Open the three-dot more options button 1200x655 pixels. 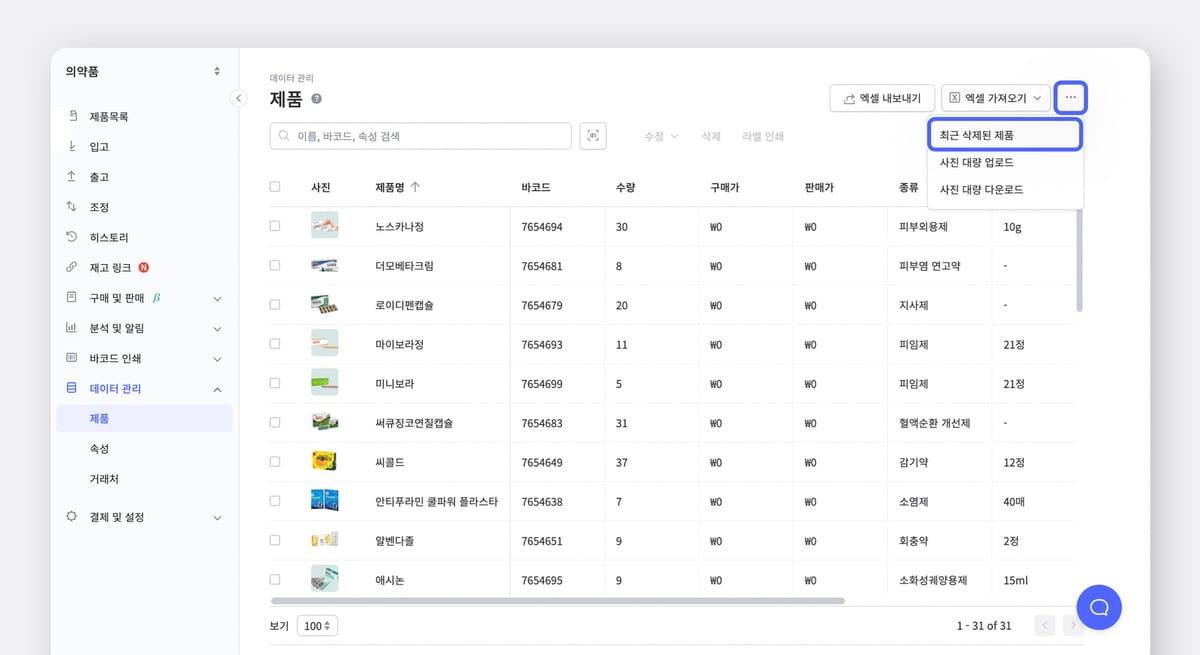1070,98
